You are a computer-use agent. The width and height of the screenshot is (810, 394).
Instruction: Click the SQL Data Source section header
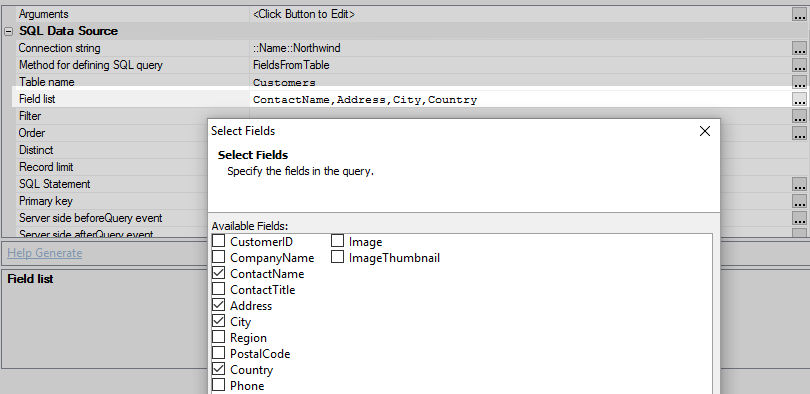(68, 31)
